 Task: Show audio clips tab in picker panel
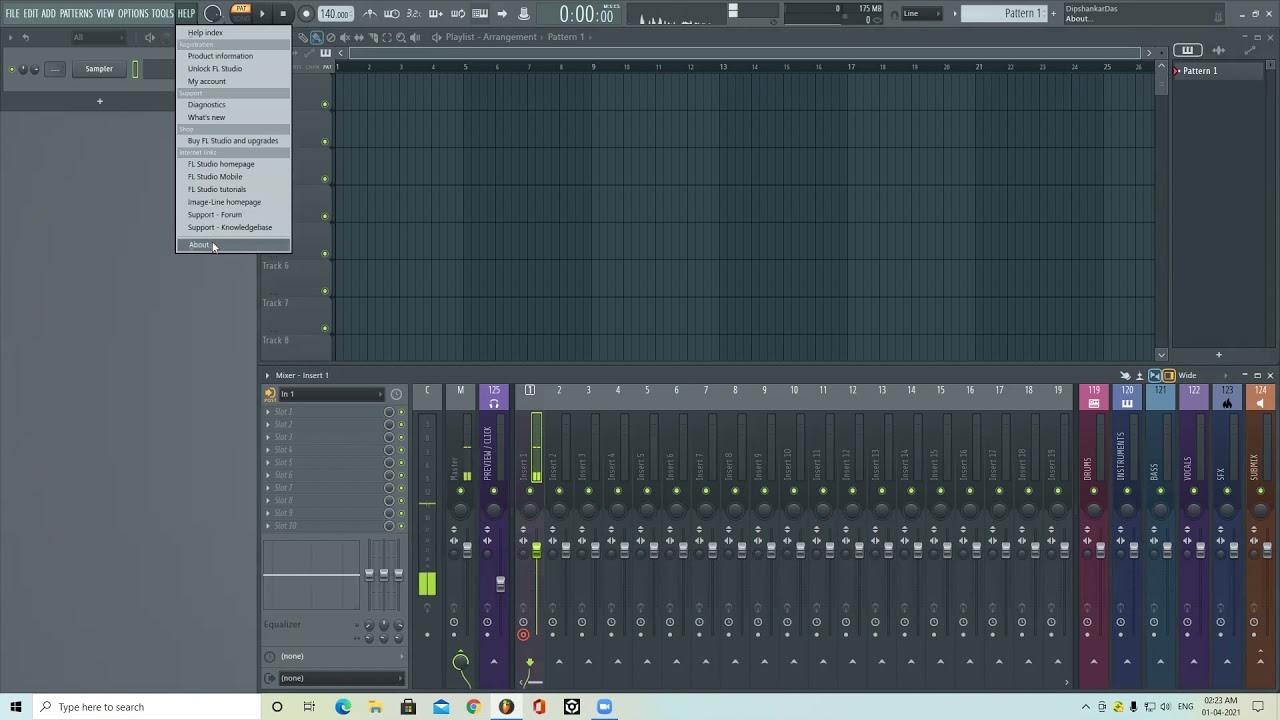pyautogui.click(x=1218, y=50)
